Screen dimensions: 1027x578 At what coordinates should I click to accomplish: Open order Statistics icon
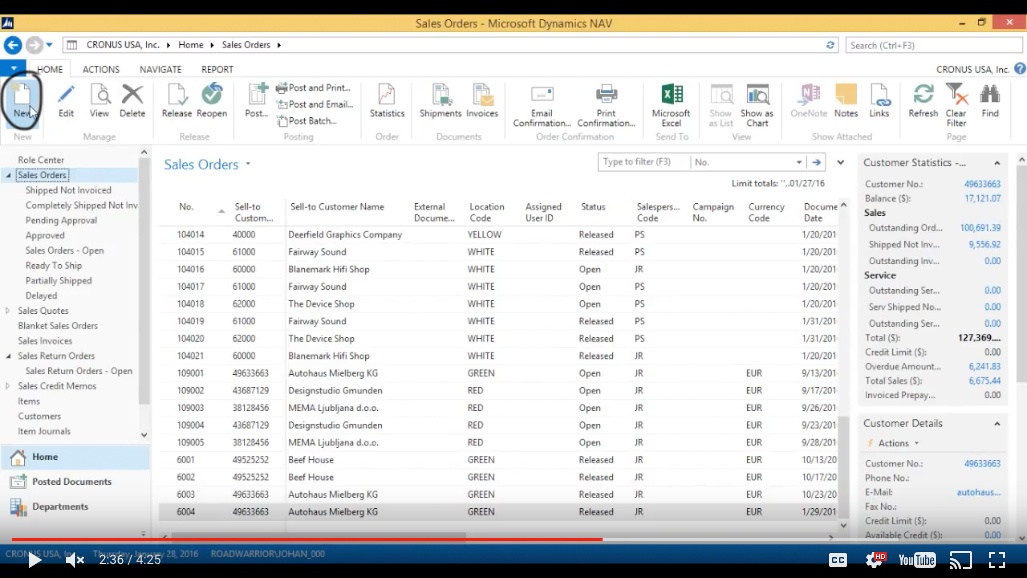(386, 100)
